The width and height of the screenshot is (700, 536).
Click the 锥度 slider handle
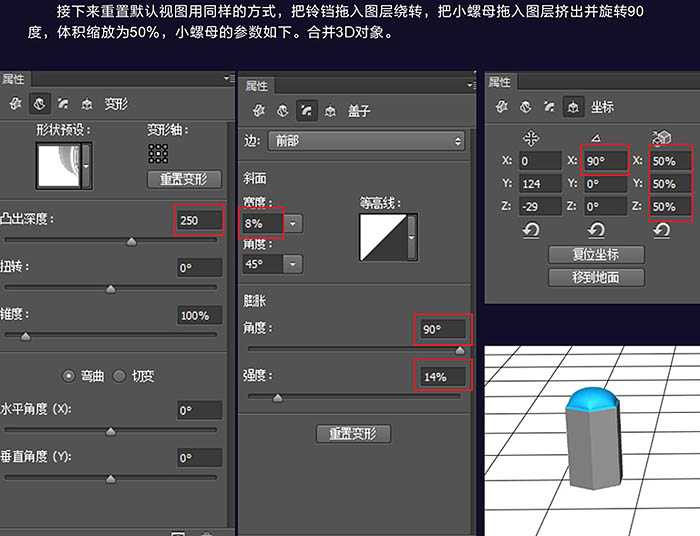(x=25, y=337)
